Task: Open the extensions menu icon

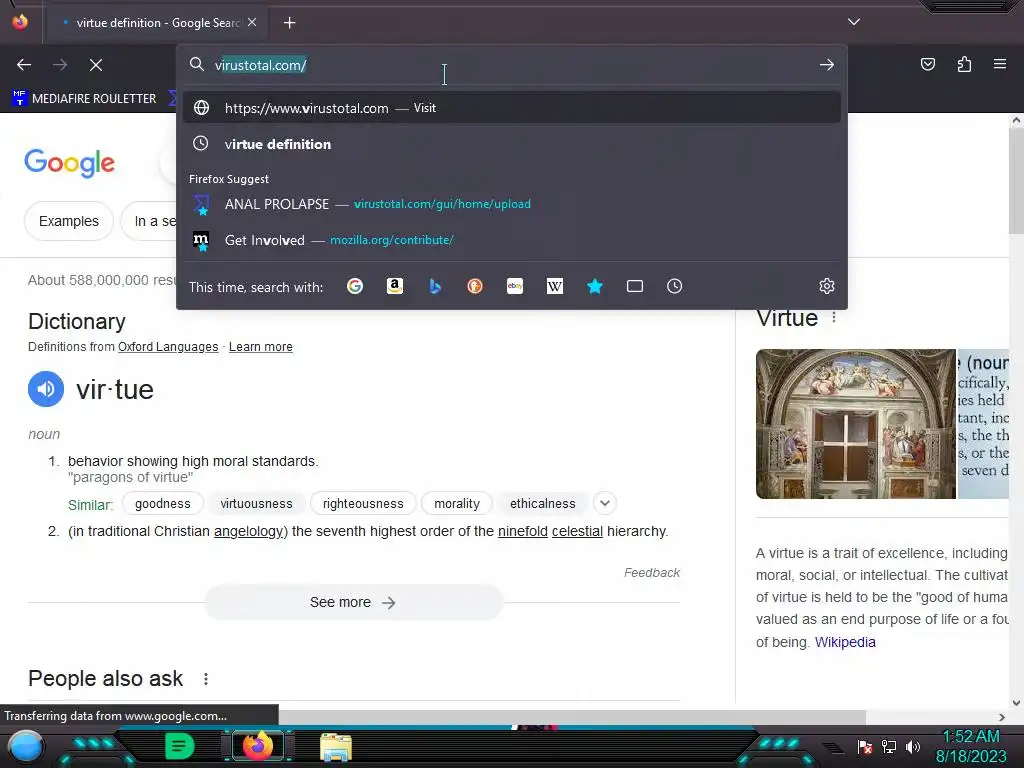Action: [964, 64]
